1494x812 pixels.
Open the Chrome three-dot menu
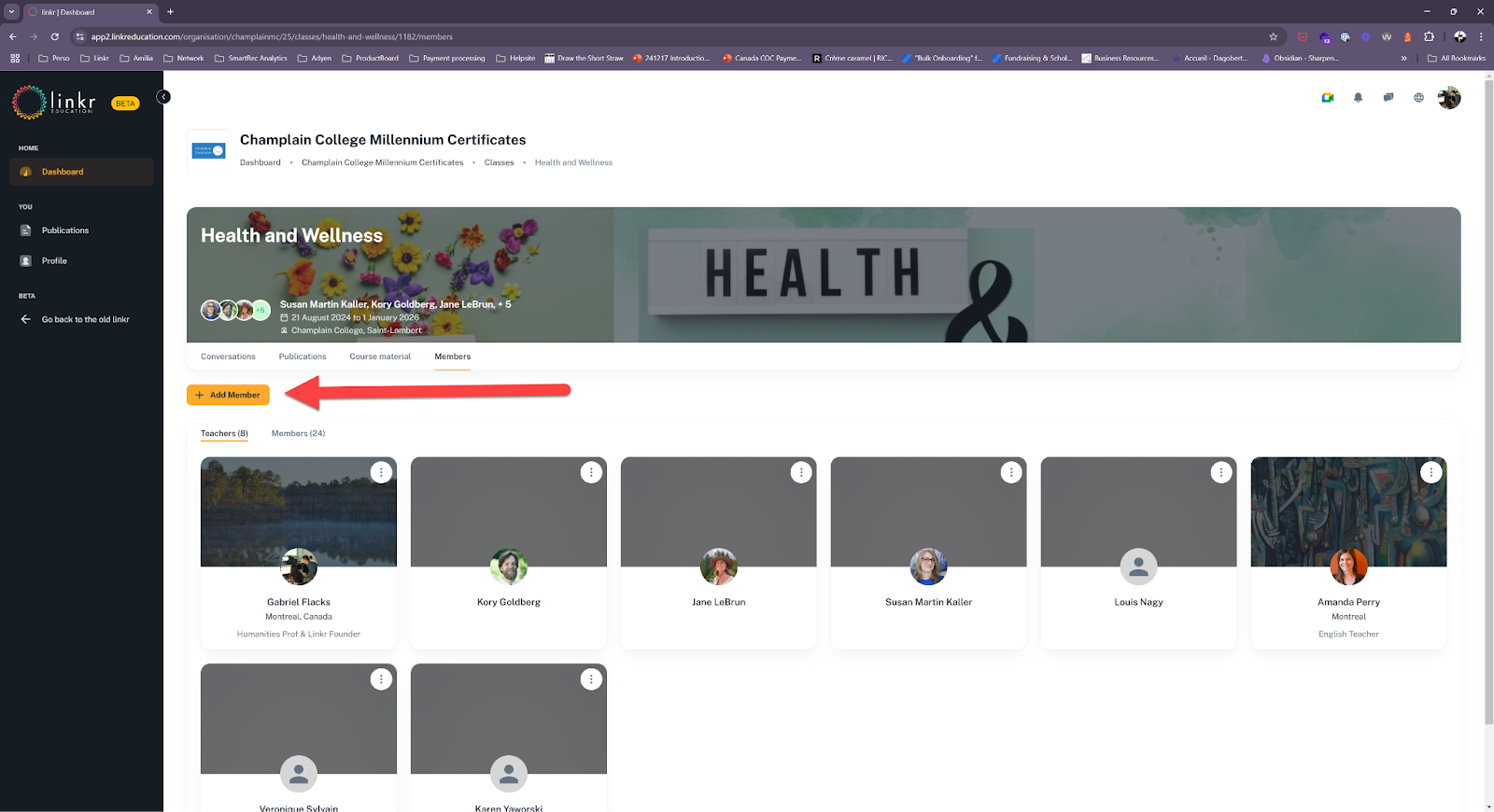(1481, 36)
